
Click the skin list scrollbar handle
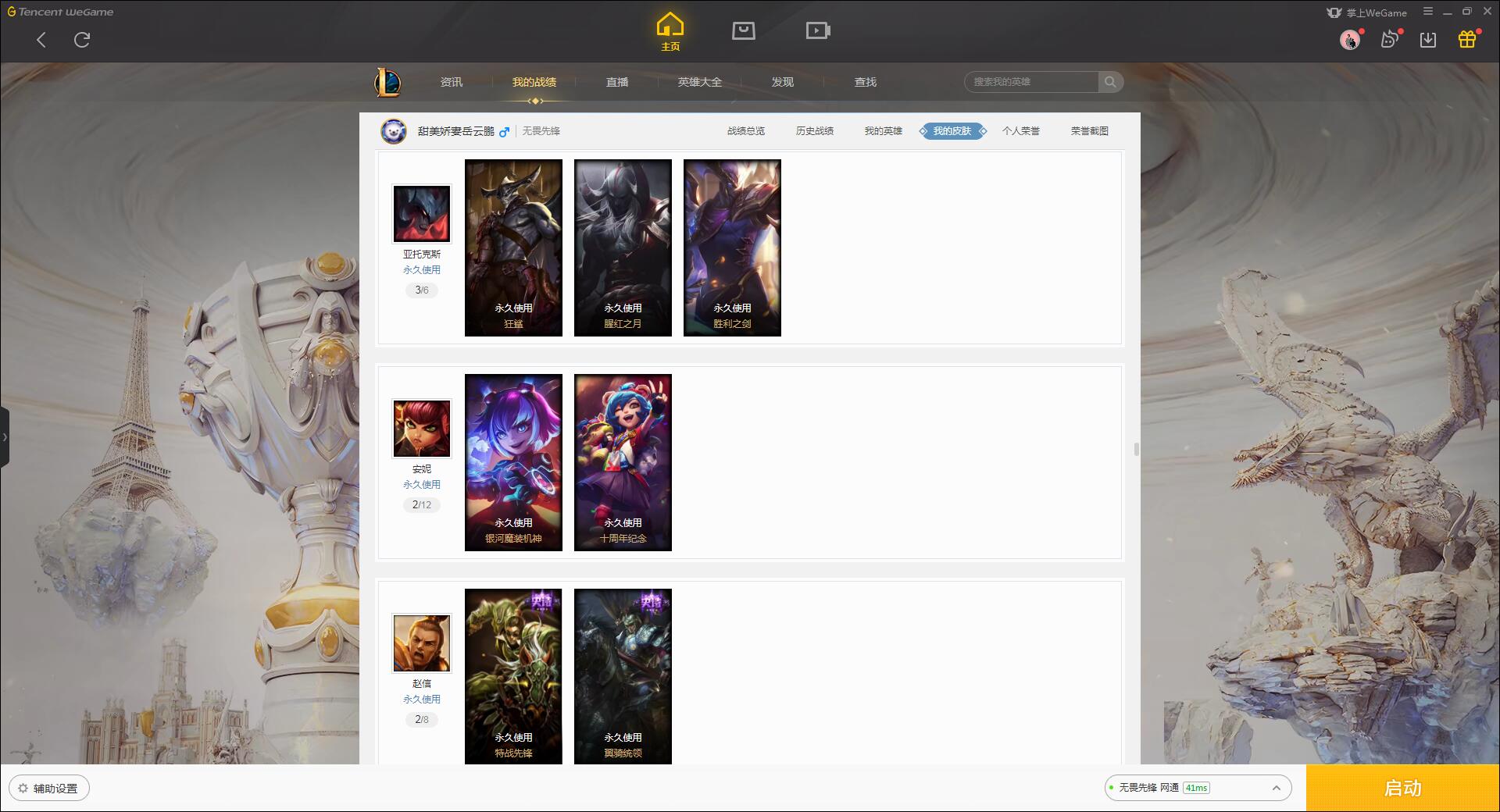1136,449
